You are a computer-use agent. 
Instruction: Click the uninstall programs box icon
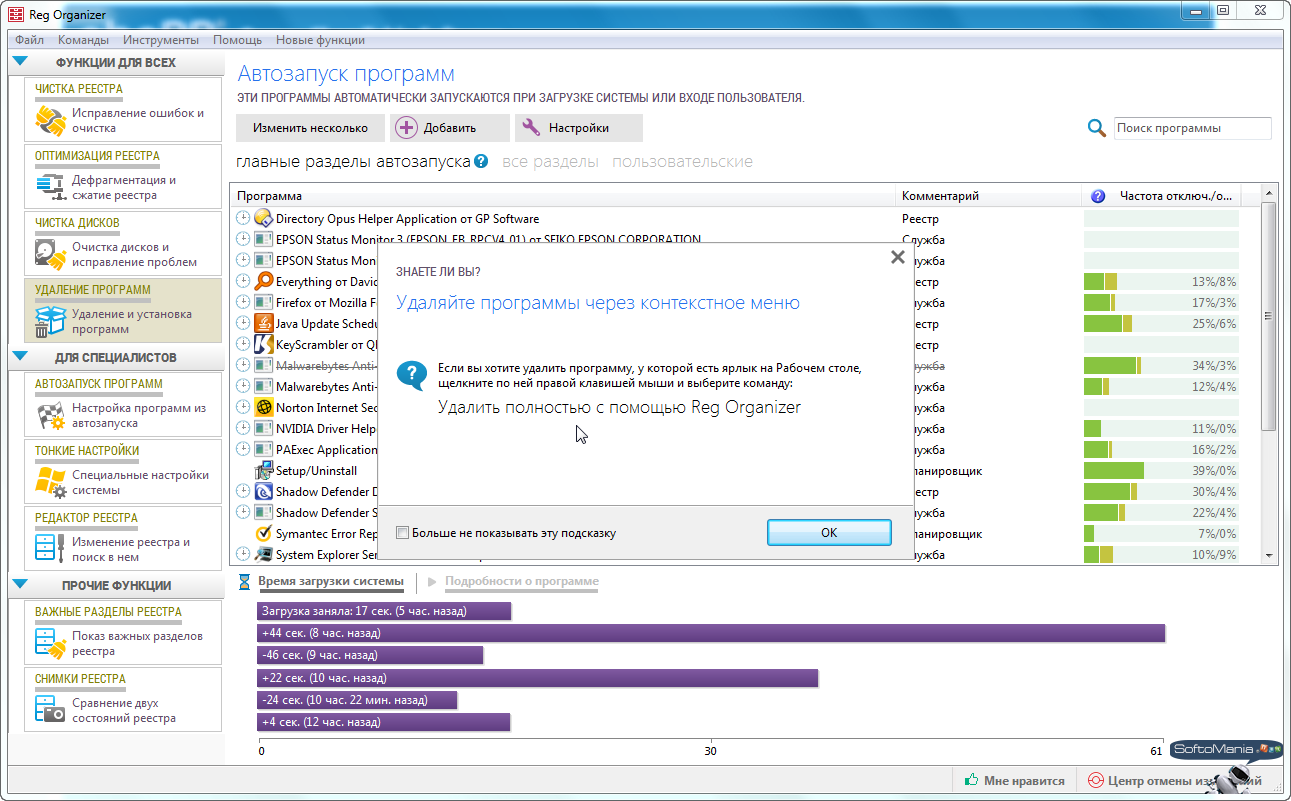pos(50,321)
